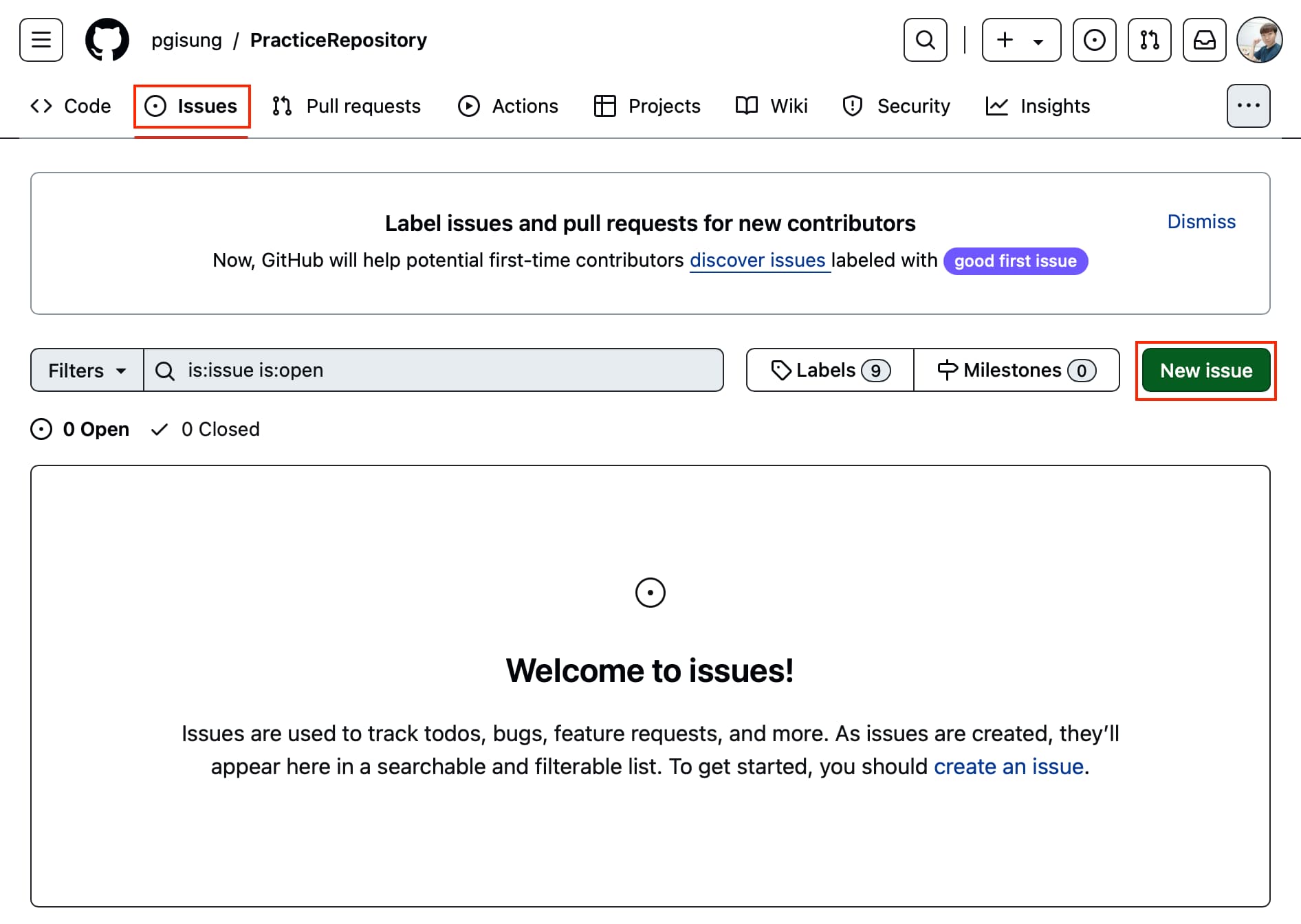
Task: Open the PracticeRepository repo link
Action: click(x=338, y=40)
